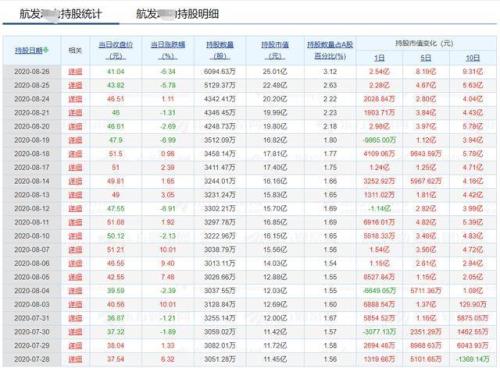Sort by 当日收盘价 column header
The height and width of the screenshot is (368, 500).
(x=116, y=50)
